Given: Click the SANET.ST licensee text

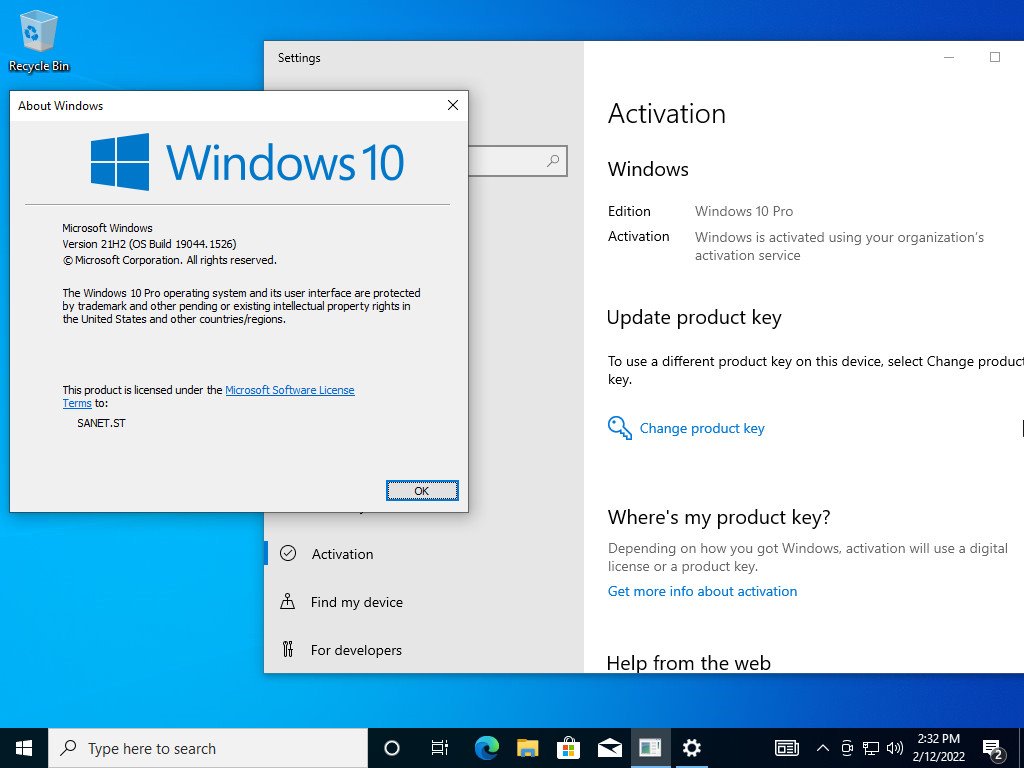Looking at the screenshot, I should coord(101,423).
